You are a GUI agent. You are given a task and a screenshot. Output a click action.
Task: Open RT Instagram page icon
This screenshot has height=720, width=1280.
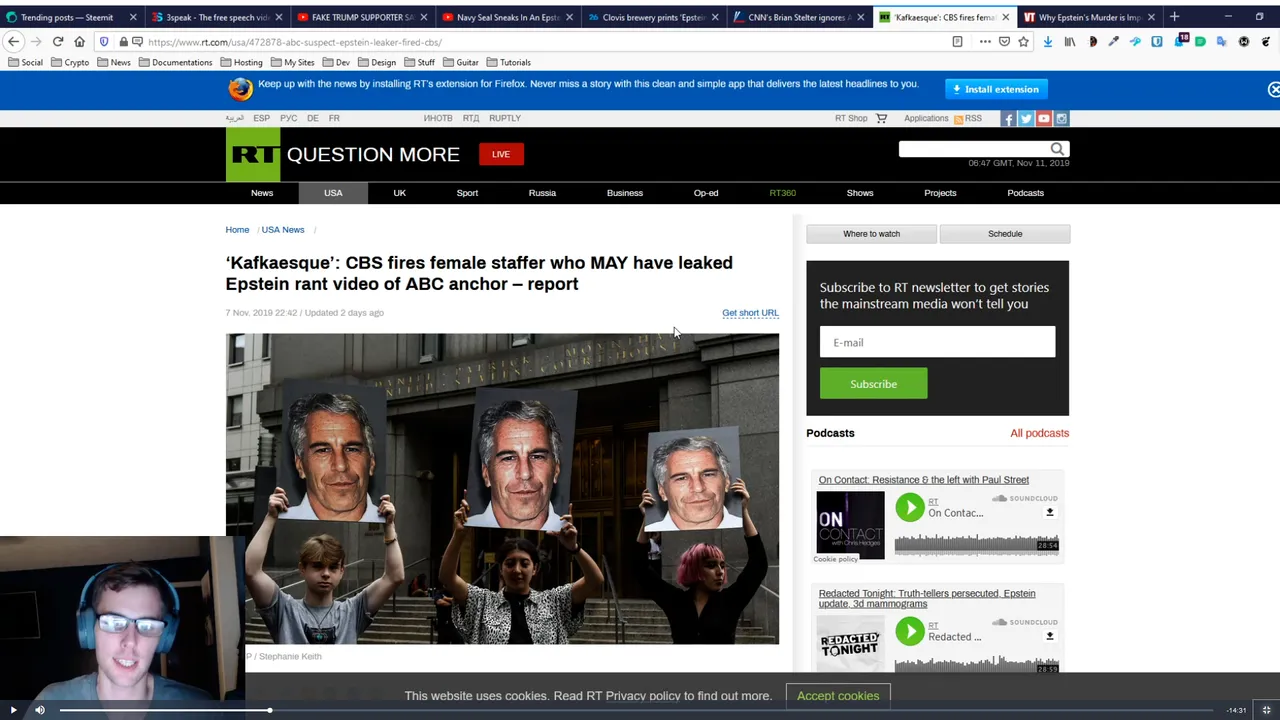pos(1062,119)
